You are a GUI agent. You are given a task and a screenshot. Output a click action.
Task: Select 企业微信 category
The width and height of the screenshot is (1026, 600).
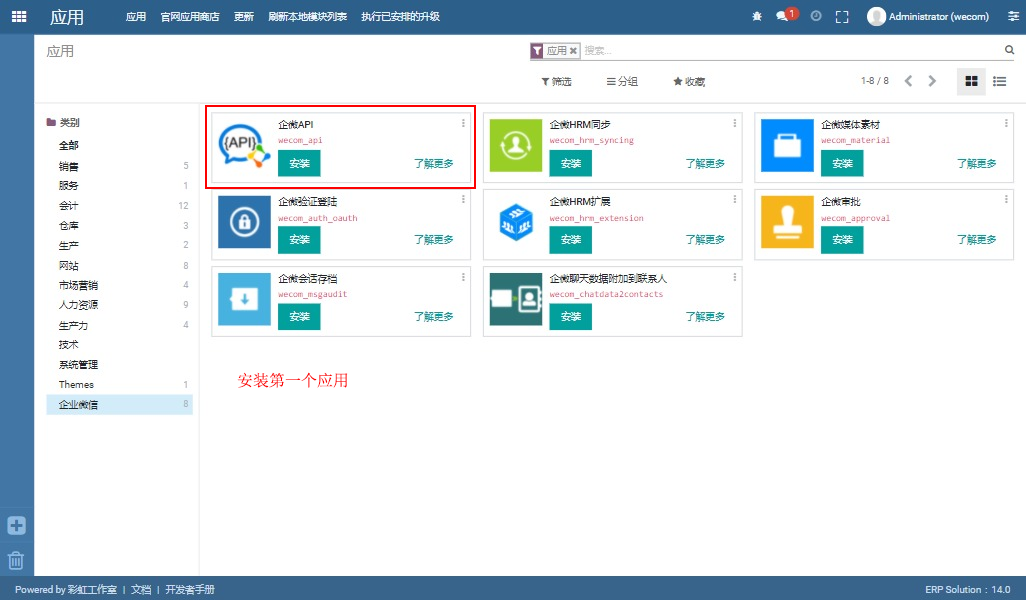[120, 404]
